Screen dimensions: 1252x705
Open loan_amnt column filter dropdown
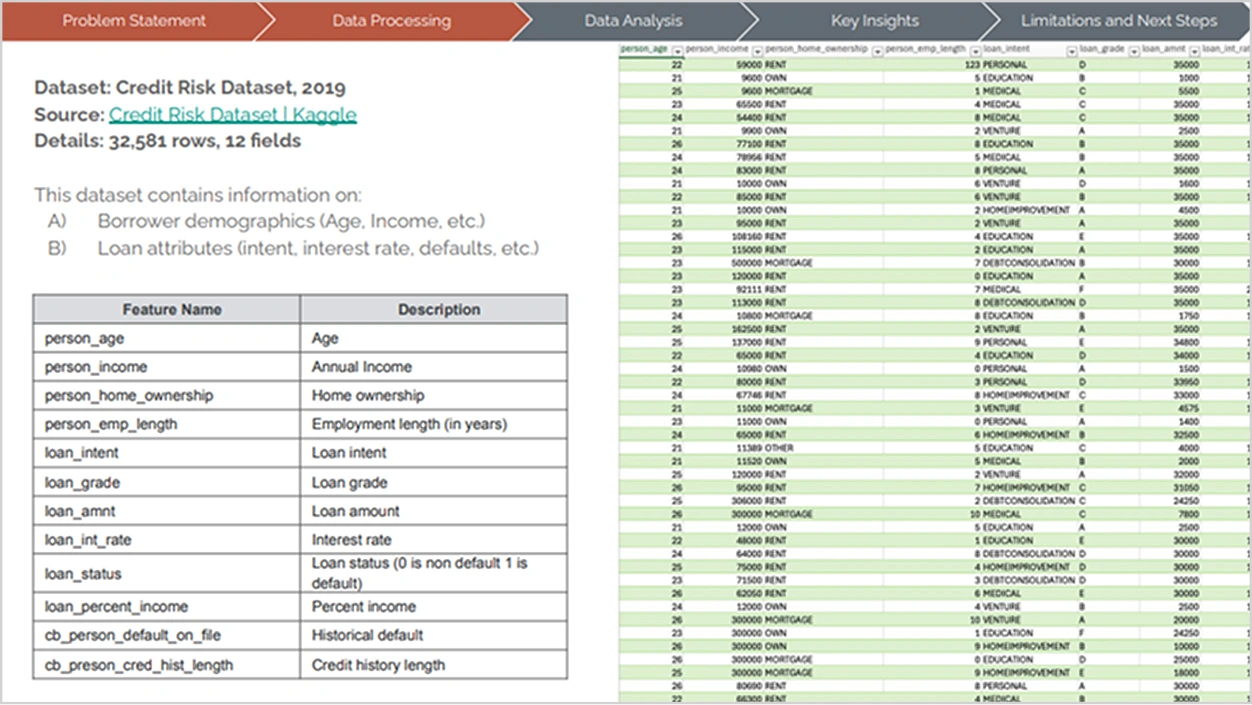(1194, 50)
